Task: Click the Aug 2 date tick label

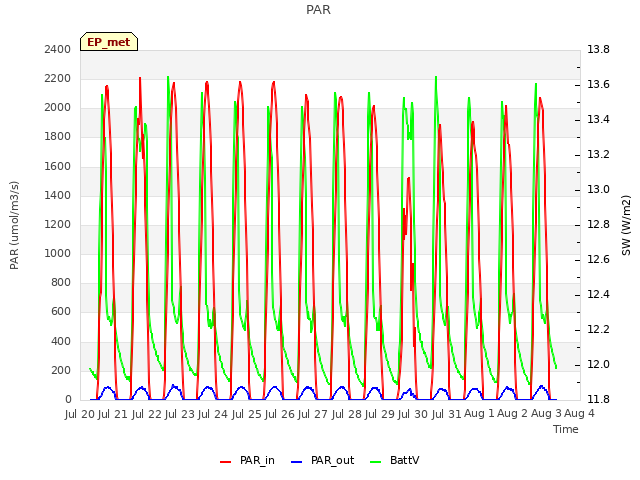Action: point(513,414)
